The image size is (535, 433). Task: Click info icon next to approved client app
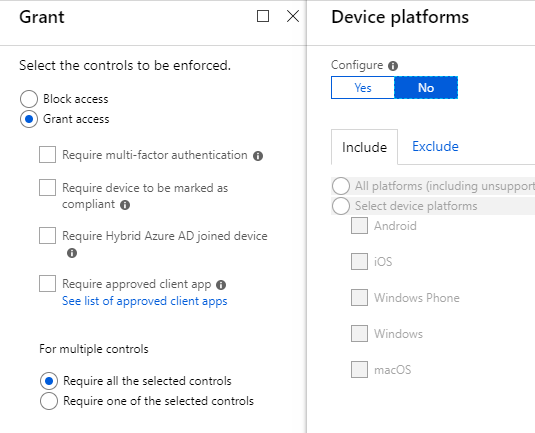point(221,285)
